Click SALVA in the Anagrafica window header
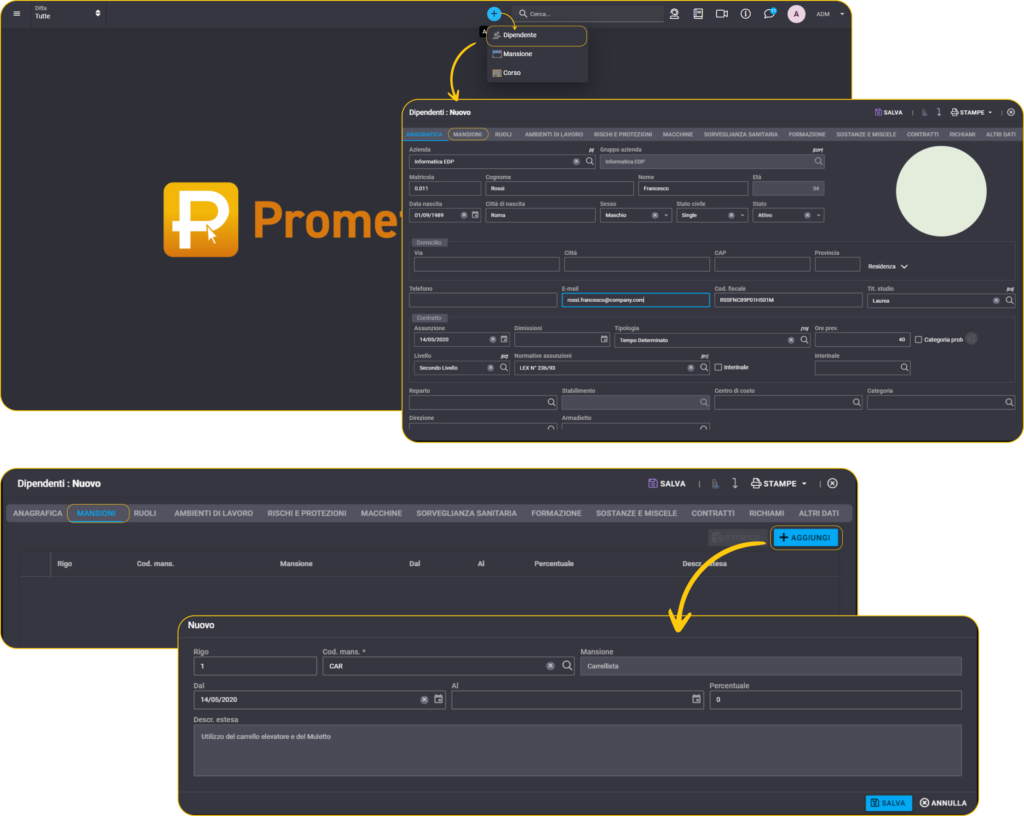Viewport: 1024px width, 816px height. 889,112
